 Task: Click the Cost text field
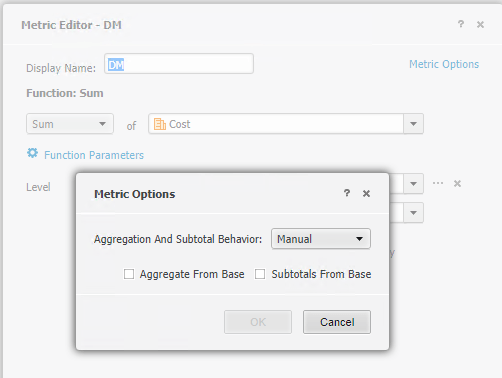(x=276, y=124)
